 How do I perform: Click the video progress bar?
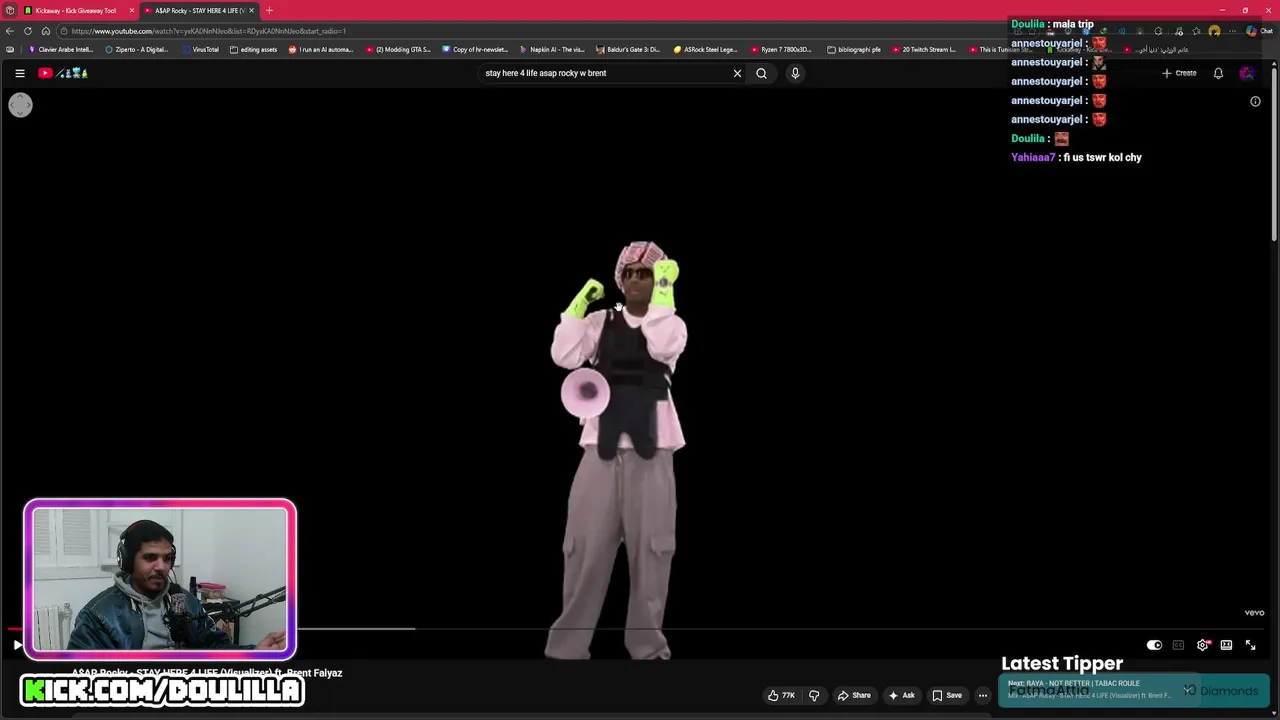[635, 629]
